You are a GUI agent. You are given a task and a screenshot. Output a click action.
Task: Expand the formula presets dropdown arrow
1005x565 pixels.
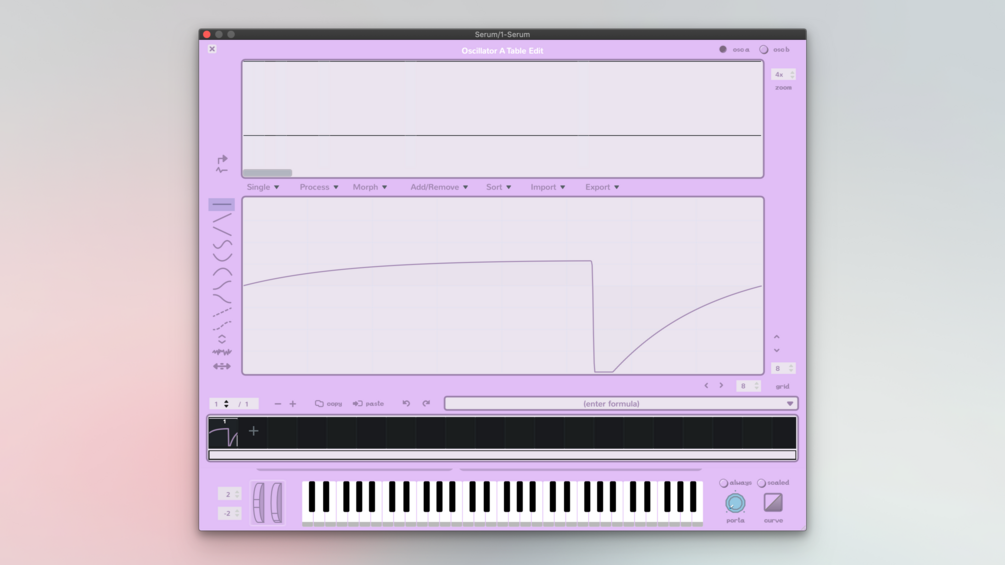pyautogui.click(x=790, y=404)
